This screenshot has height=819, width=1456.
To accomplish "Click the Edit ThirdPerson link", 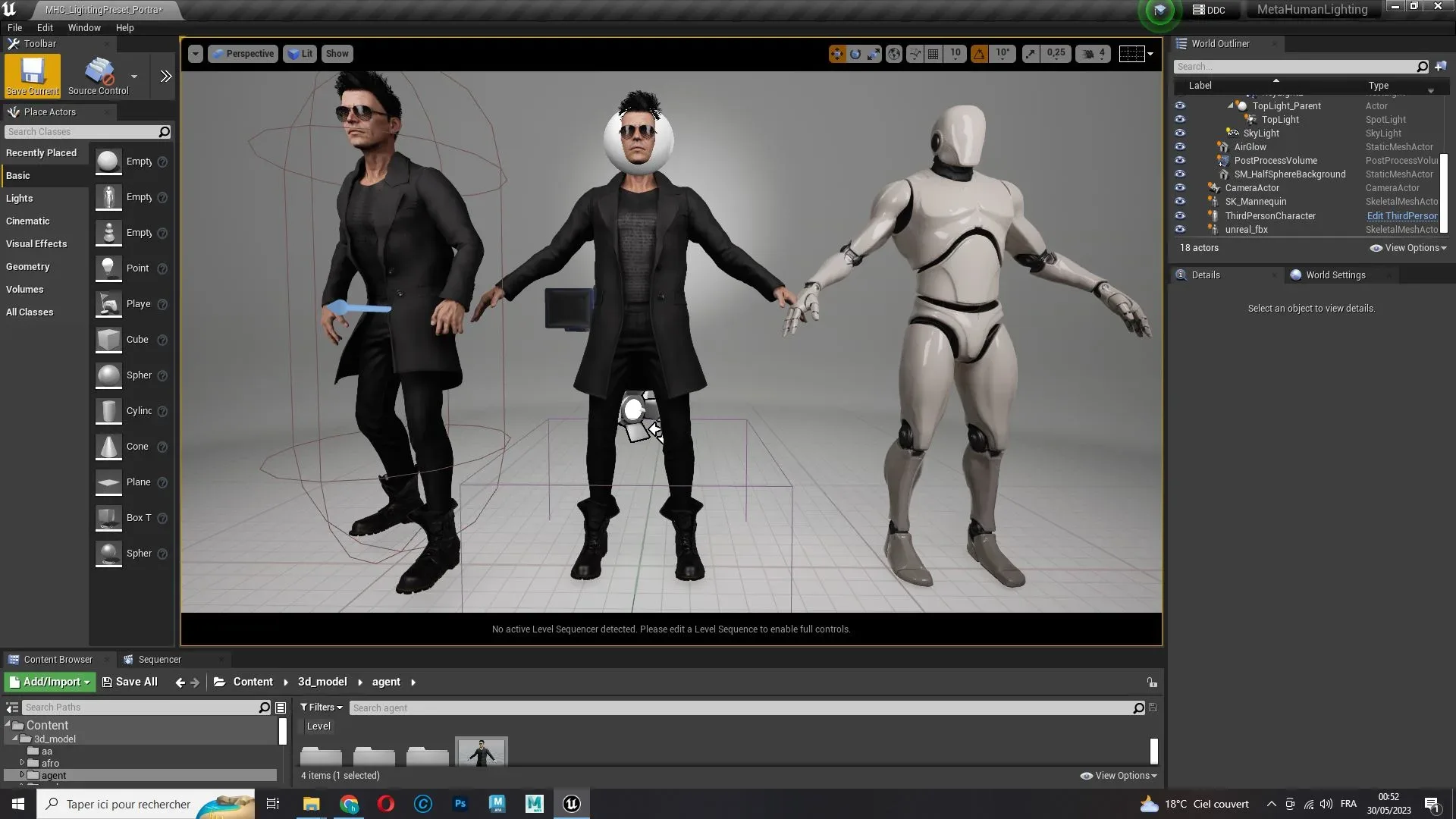I will tap(1401, 216).
